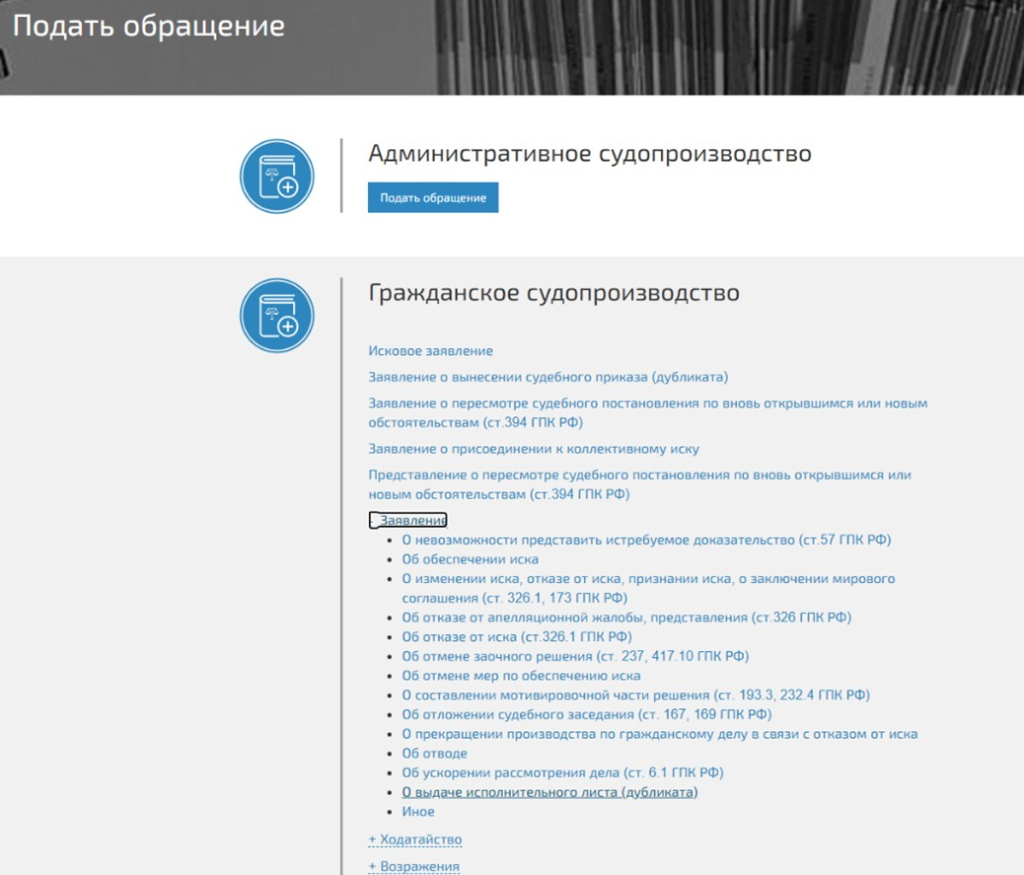The width and height of the screenshot is (1024, 875).
Task: Select Об обеспечении иска
Action: (470, 559)
